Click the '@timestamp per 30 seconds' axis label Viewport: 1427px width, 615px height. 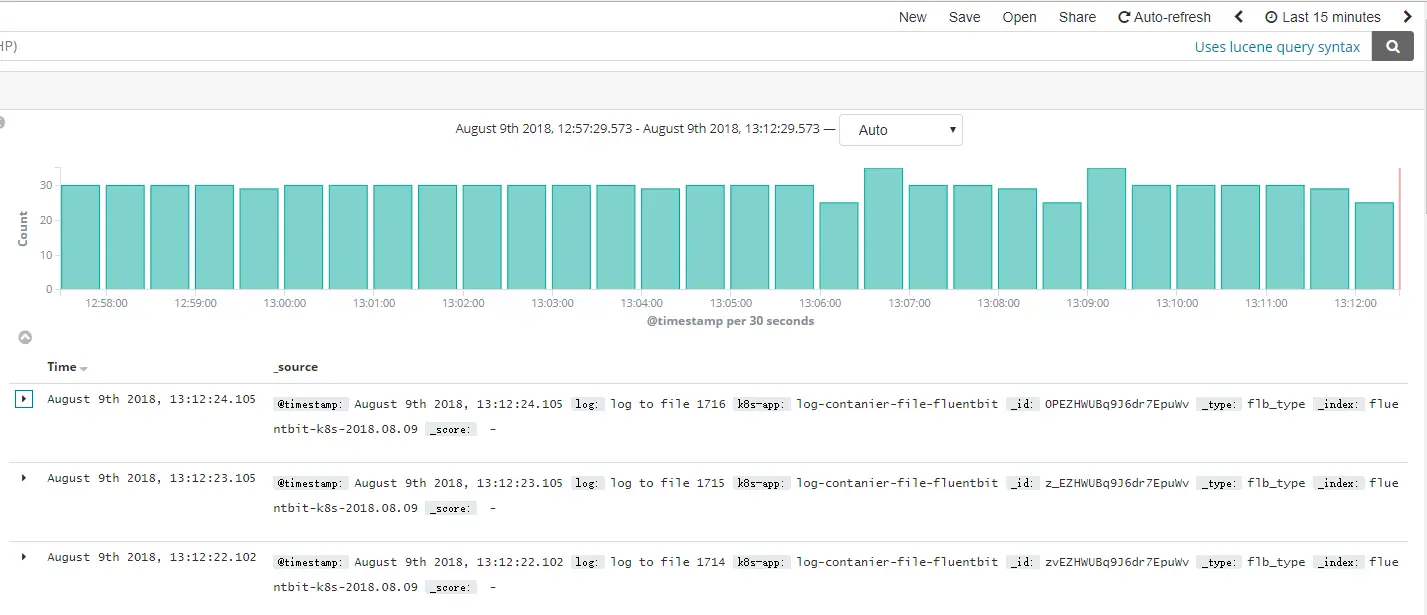click(730, 321)
